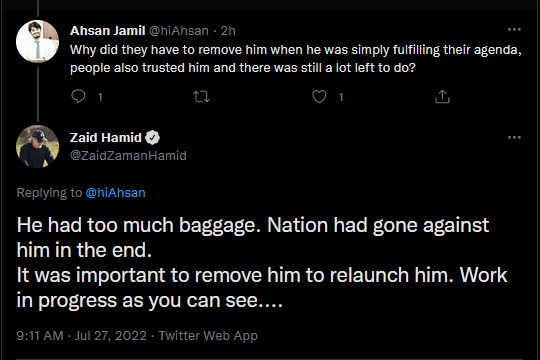Click the 9:11 AM · Jul 27, 2022 timestamp
This screenshot has width=540, height=360.
click(x=82, y=336)
